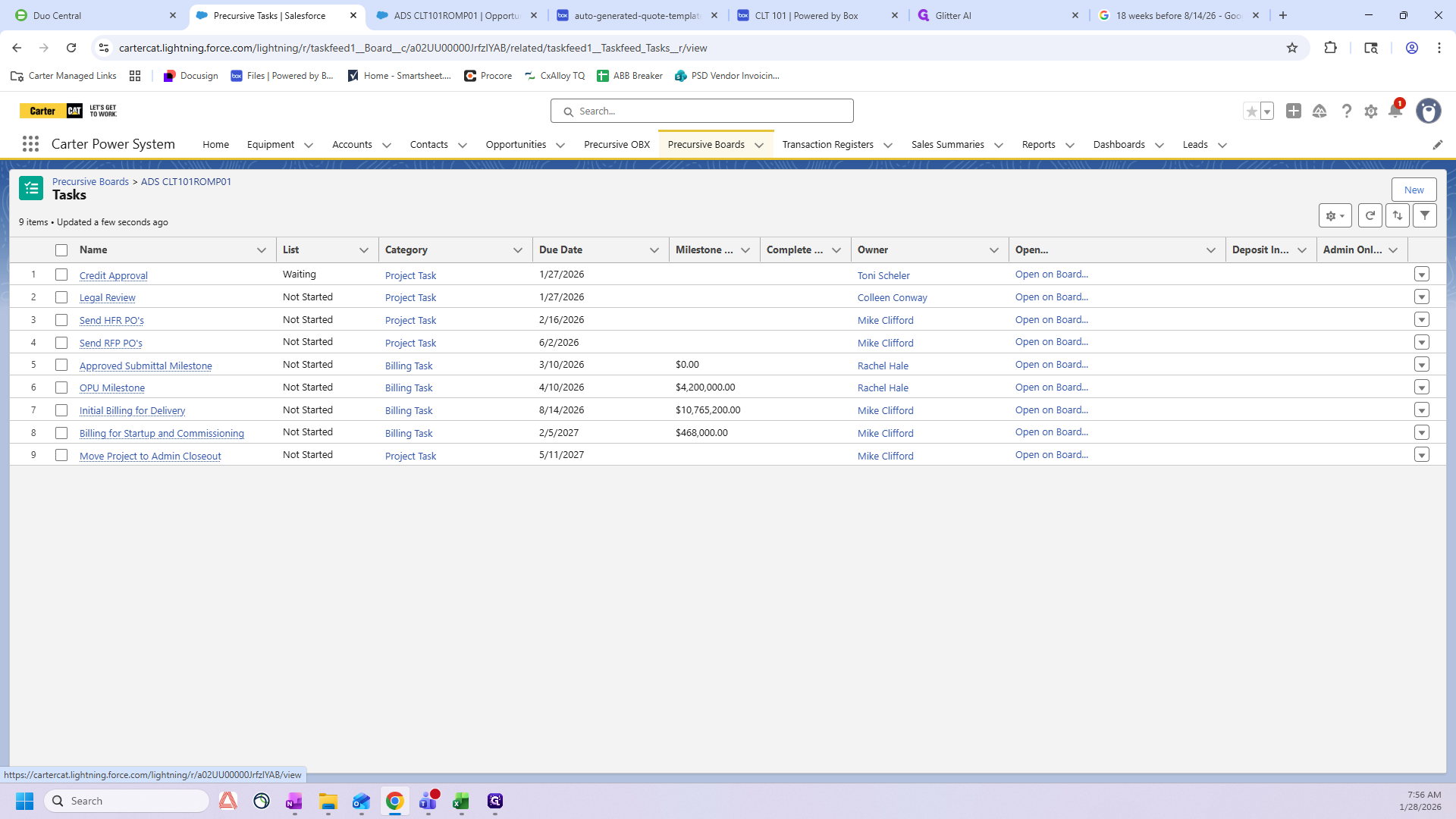The image size is (1456, 819).
Task: Edit navigation bar with pencil icon
Action: [1437, 145]
